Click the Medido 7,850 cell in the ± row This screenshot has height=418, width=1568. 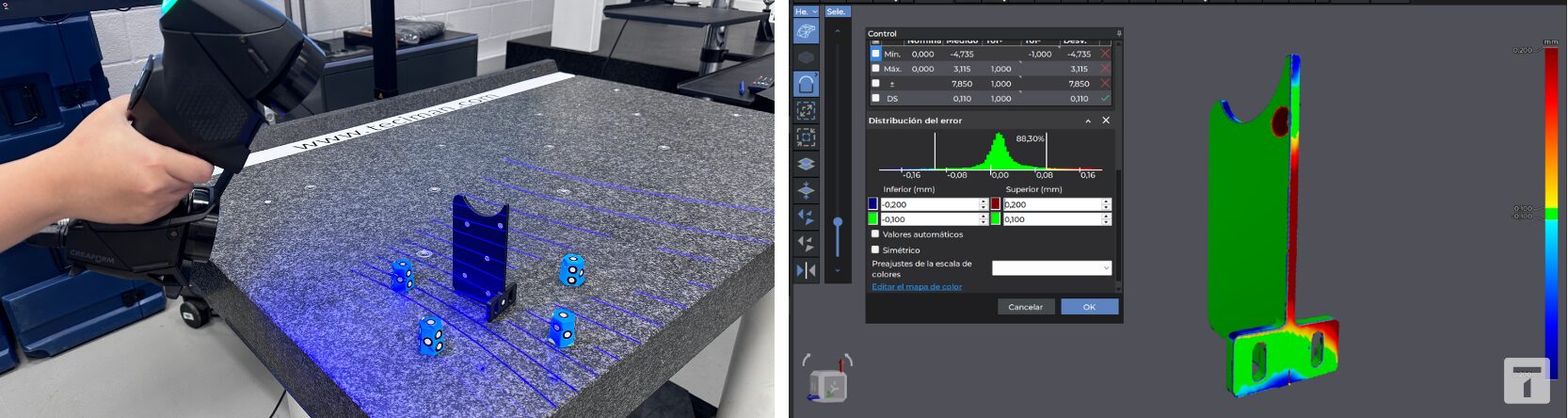pyautogui.click(x=962, y=84)
